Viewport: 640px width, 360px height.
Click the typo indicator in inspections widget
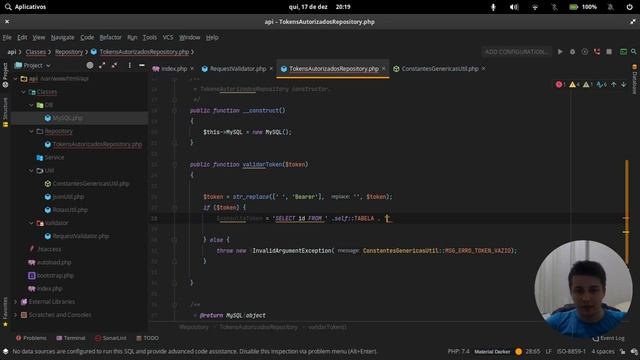click(x=601, y=84)
